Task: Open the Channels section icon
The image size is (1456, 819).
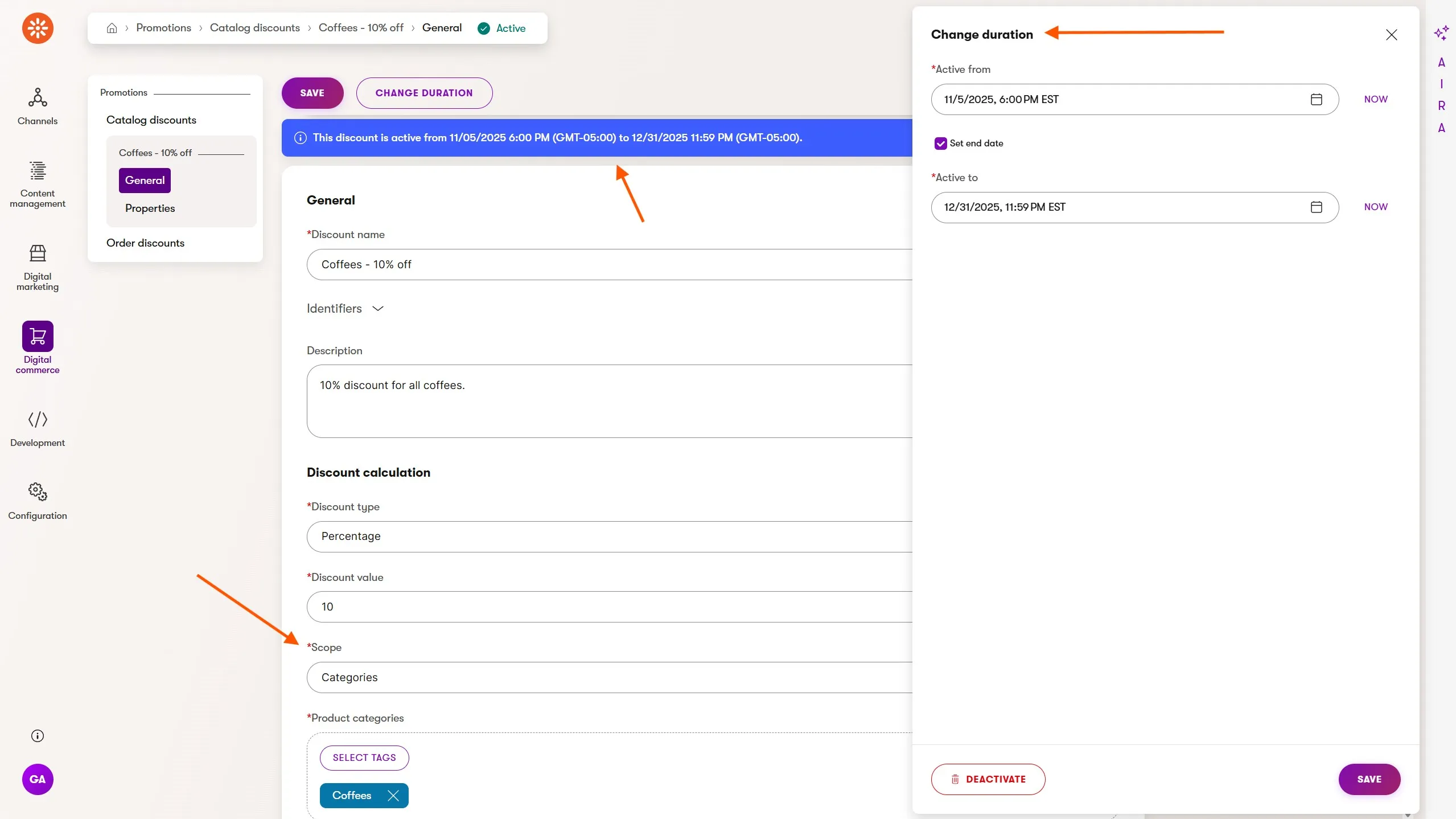Action: click(x=38, y=98)
